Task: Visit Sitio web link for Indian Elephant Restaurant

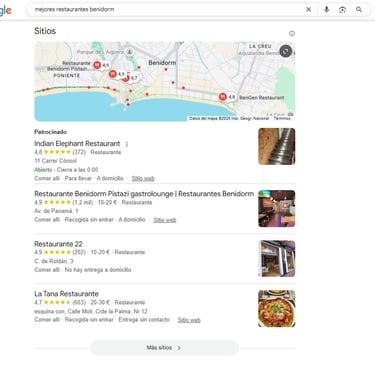Action: coord(143,178)
